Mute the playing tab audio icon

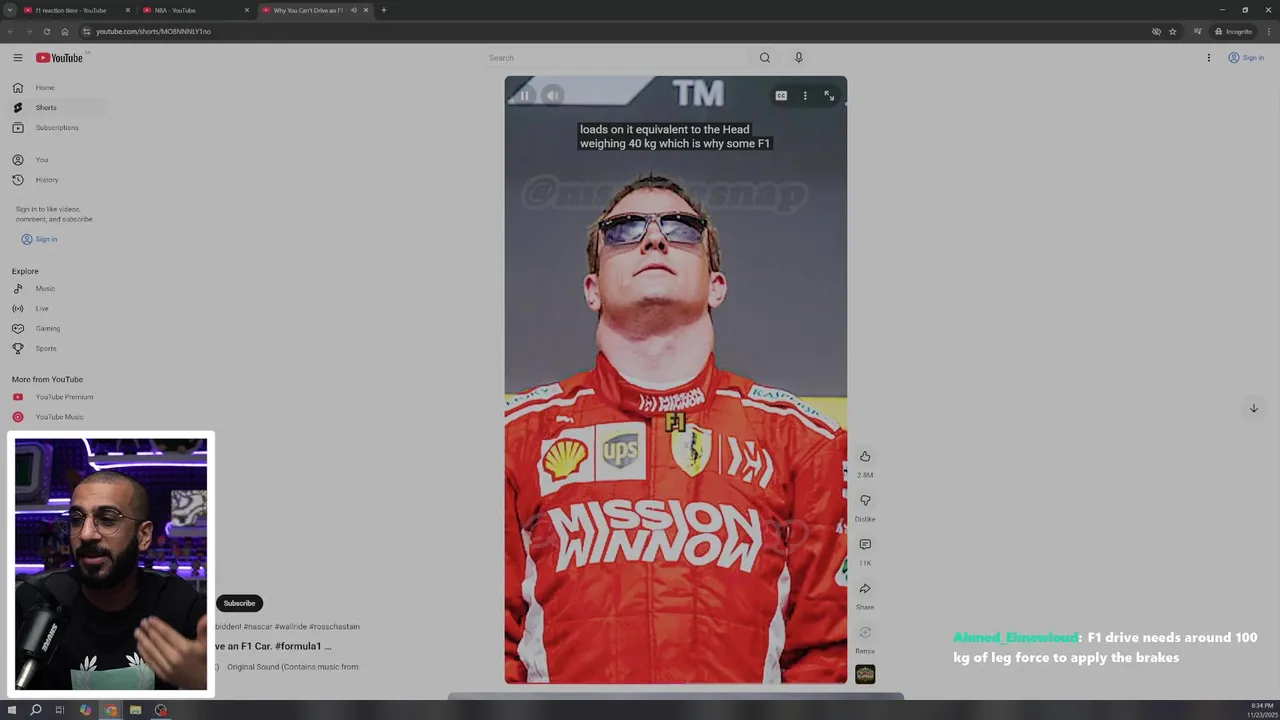pyautogui.click(x=353, y=10)
